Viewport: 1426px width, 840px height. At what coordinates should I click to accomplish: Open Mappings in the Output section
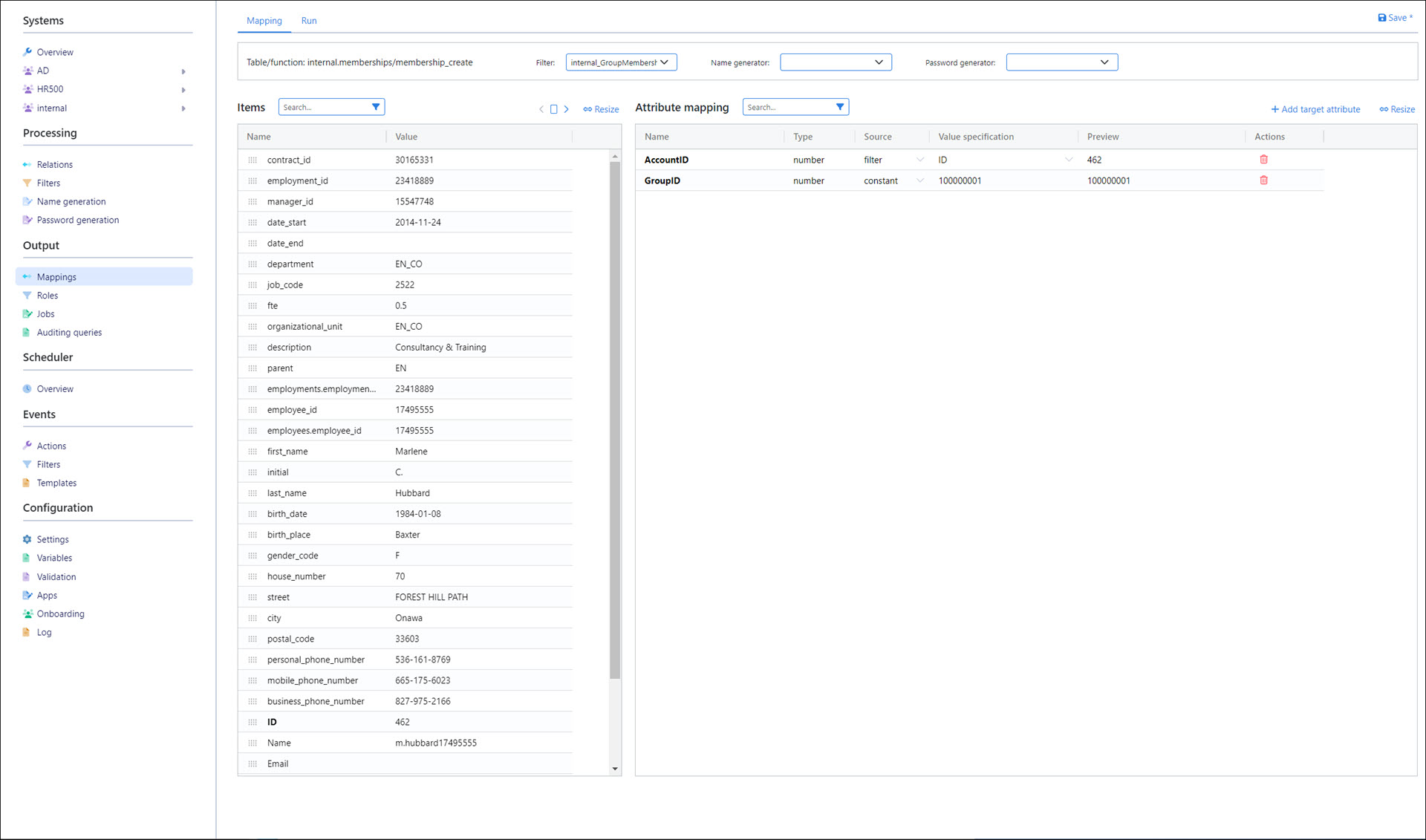[104, 276]
